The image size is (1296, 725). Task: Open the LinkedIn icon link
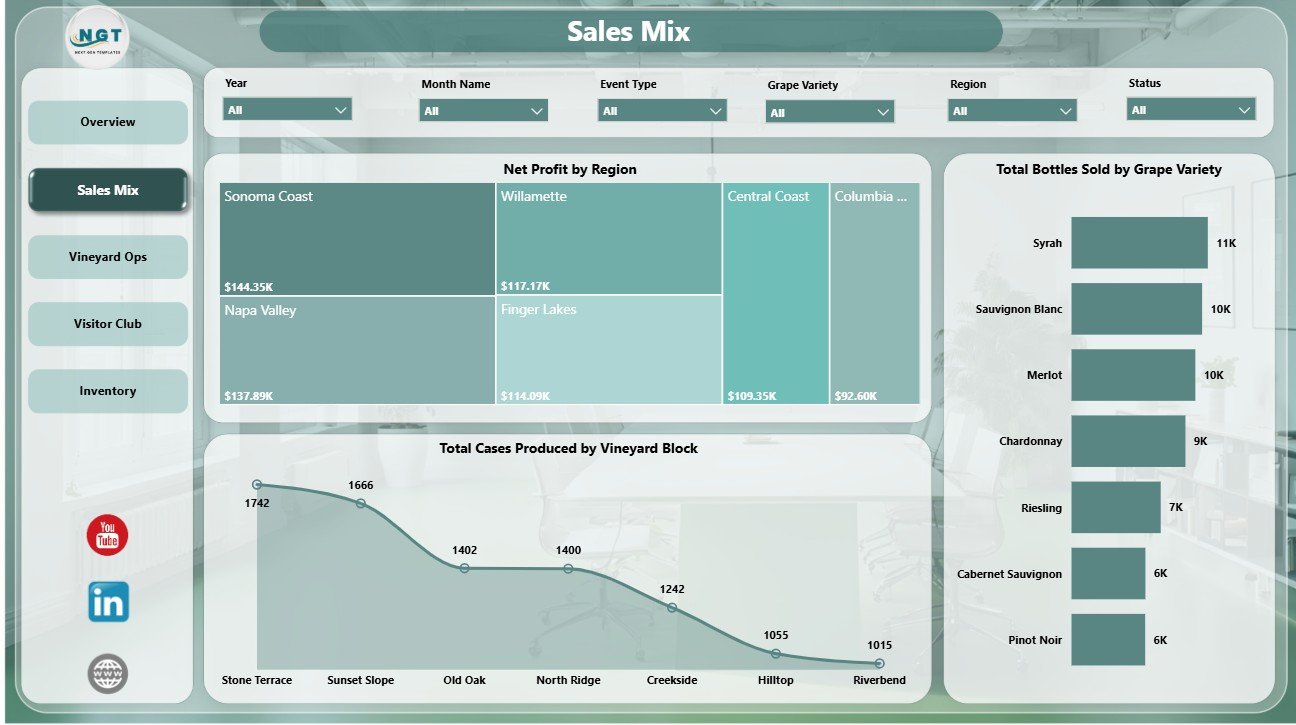108,602
